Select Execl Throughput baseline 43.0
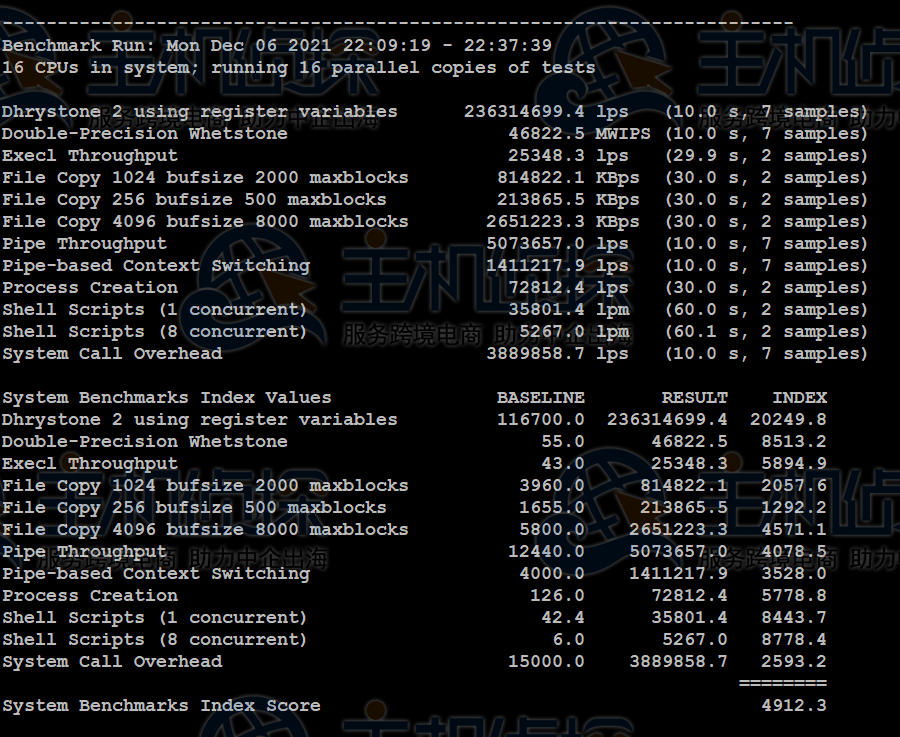 (x=562, y=464)
